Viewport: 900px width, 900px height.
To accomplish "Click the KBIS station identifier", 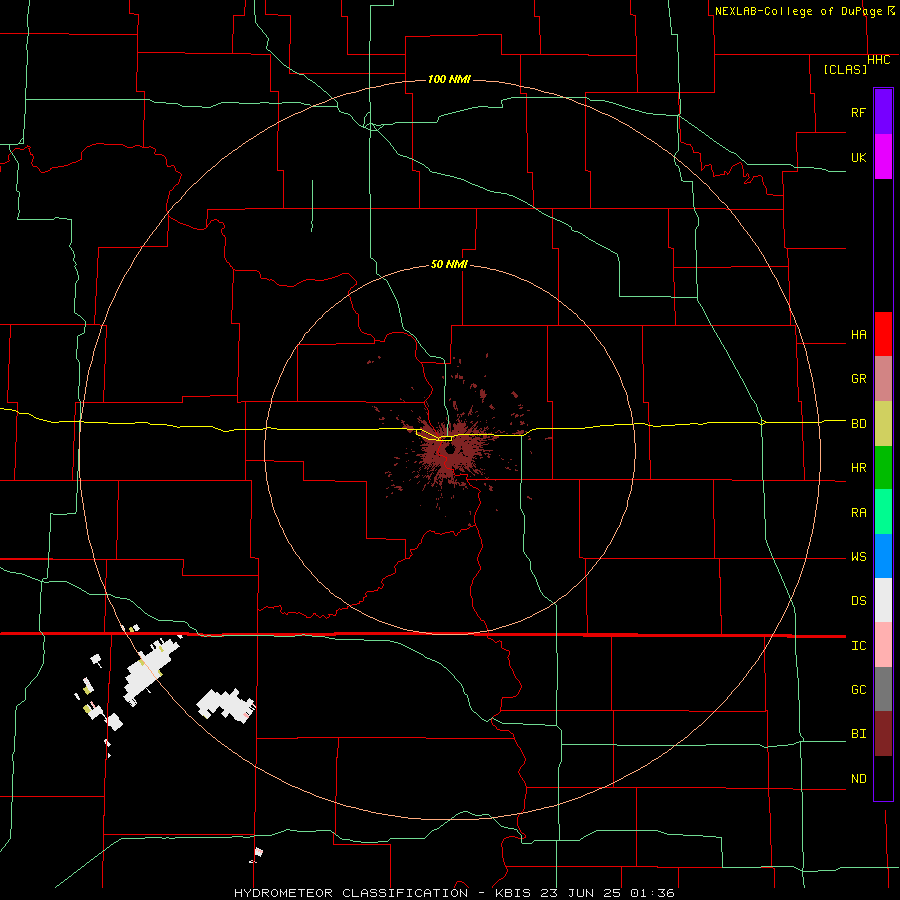I will click(x=513, y=893).
